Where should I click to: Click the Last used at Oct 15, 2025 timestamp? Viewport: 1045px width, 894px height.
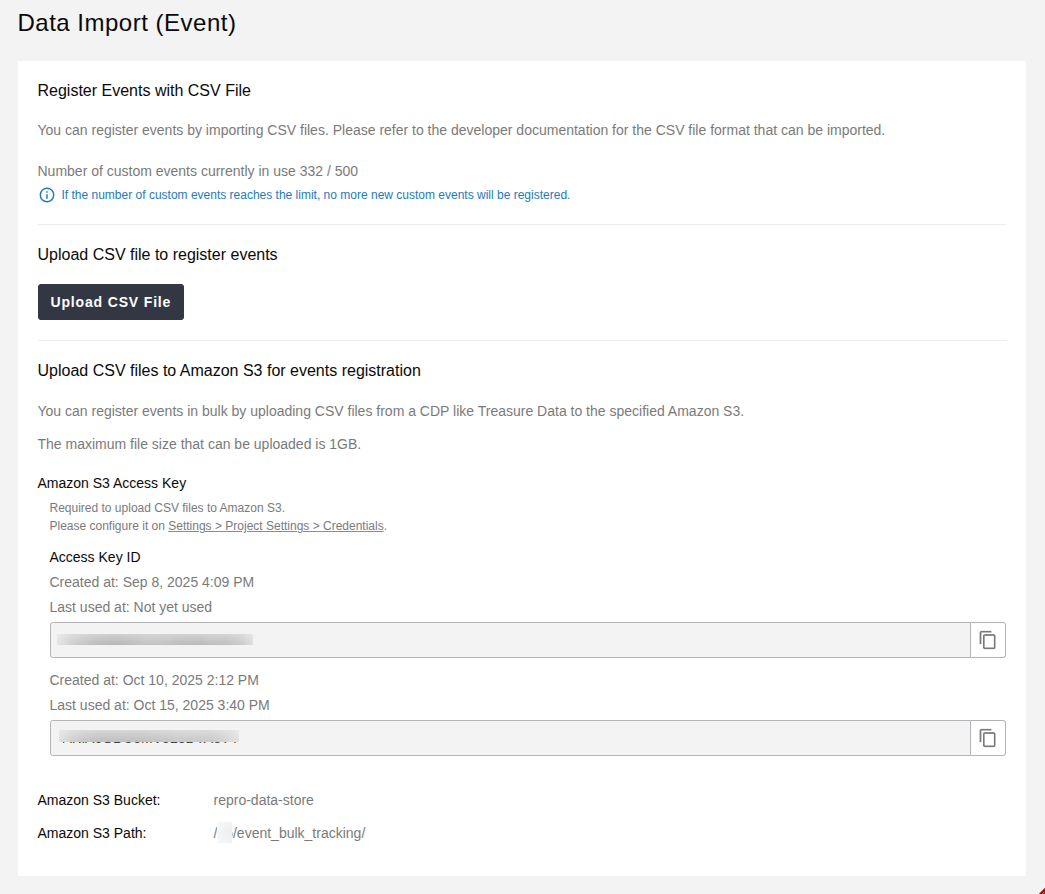coord(159,705)
